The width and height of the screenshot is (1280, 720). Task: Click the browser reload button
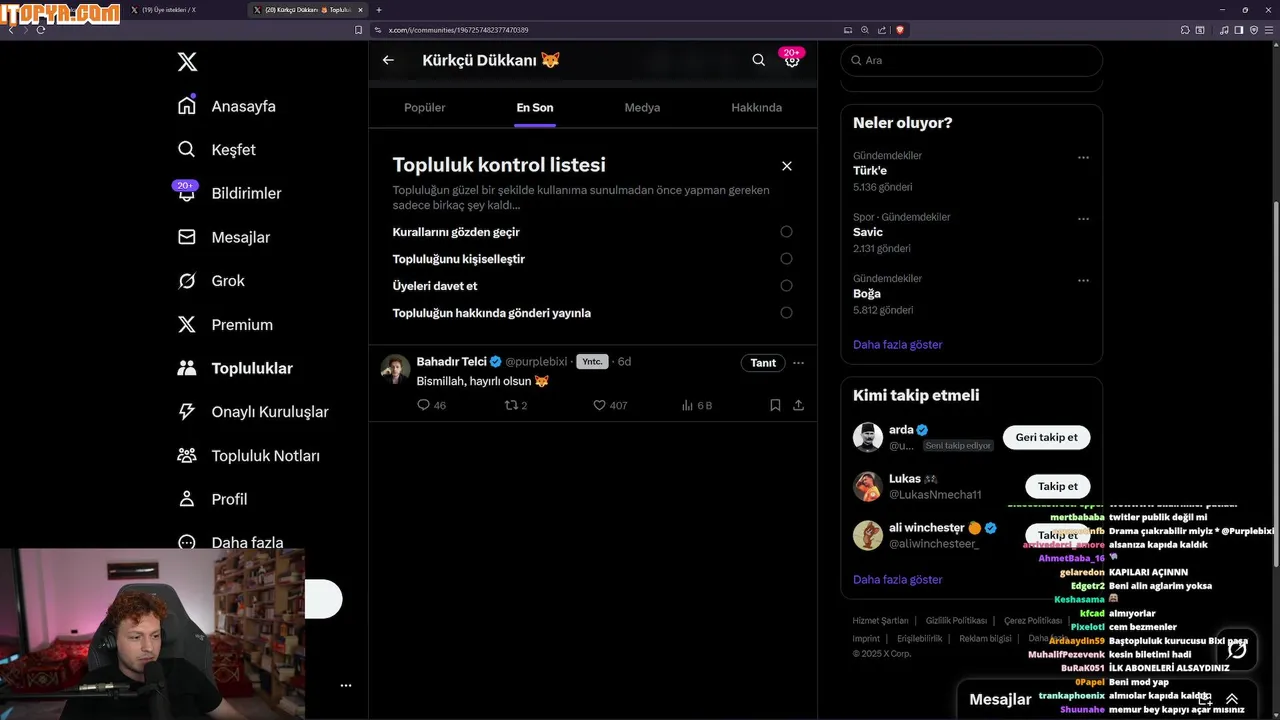point(41,30)
